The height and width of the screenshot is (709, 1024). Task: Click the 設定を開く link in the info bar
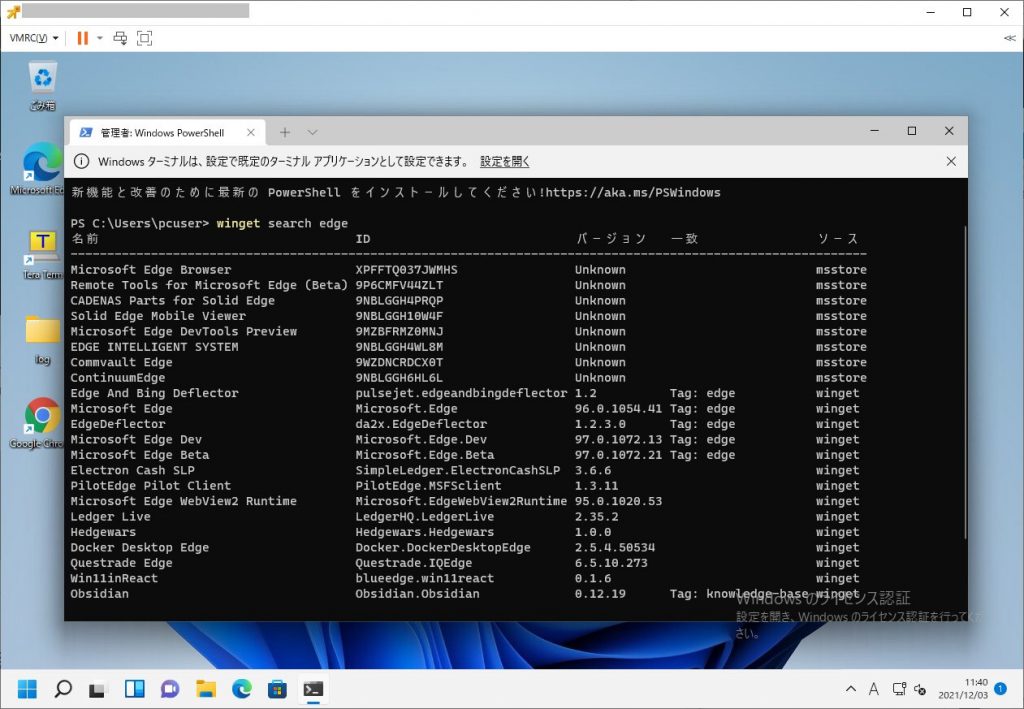504,161
